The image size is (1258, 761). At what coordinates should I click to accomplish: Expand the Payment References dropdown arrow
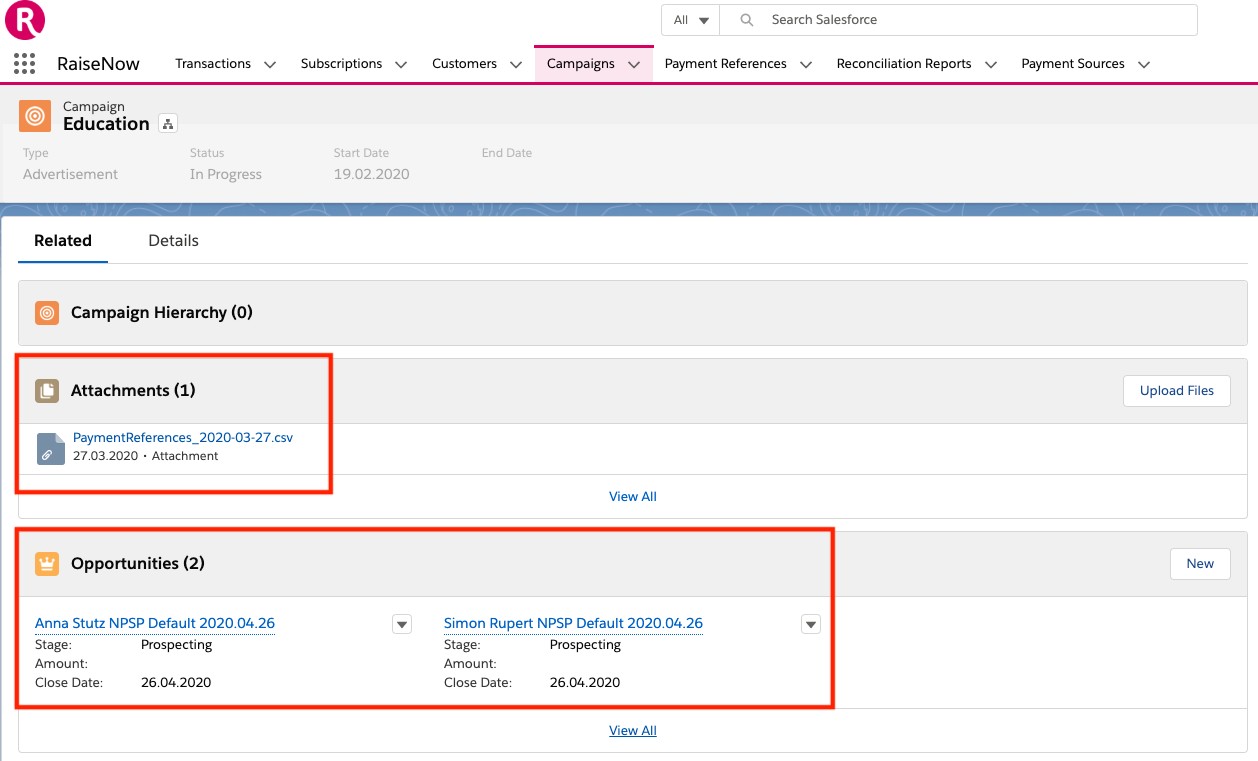[x=806, y=64]
